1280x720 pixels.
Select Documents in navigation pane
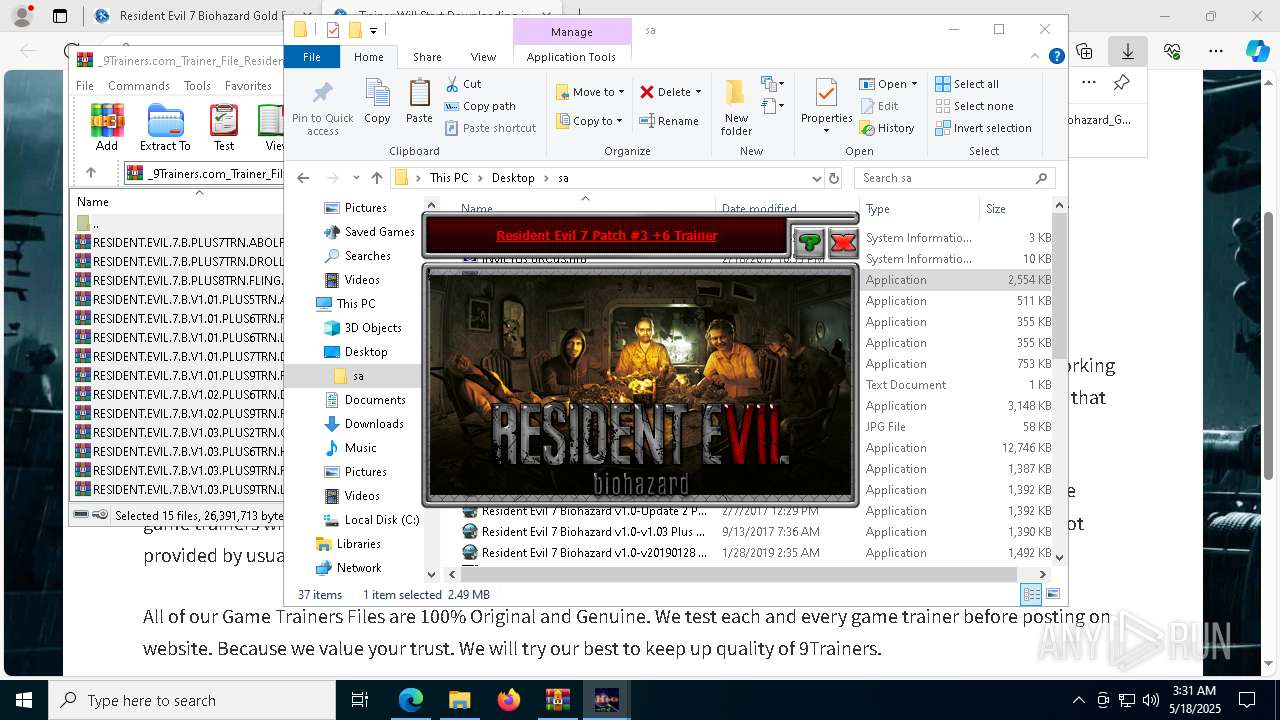tap(375, 400)
